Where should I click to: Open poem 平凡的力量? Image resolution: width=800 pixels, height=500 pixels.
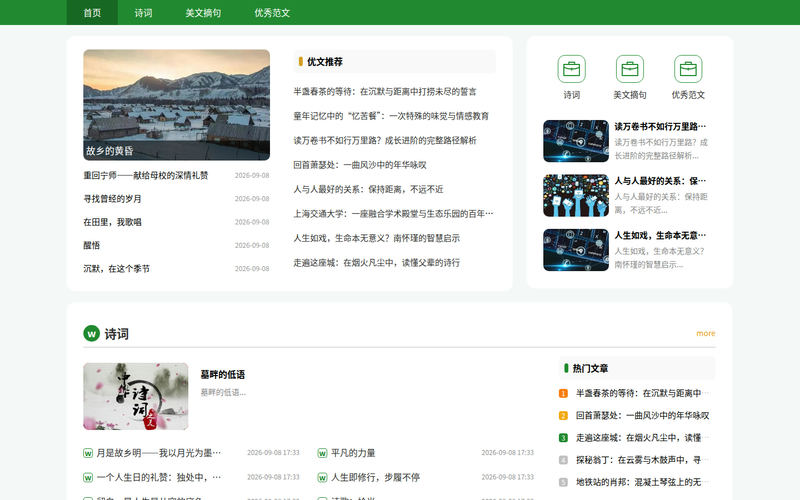pos(353,453)
